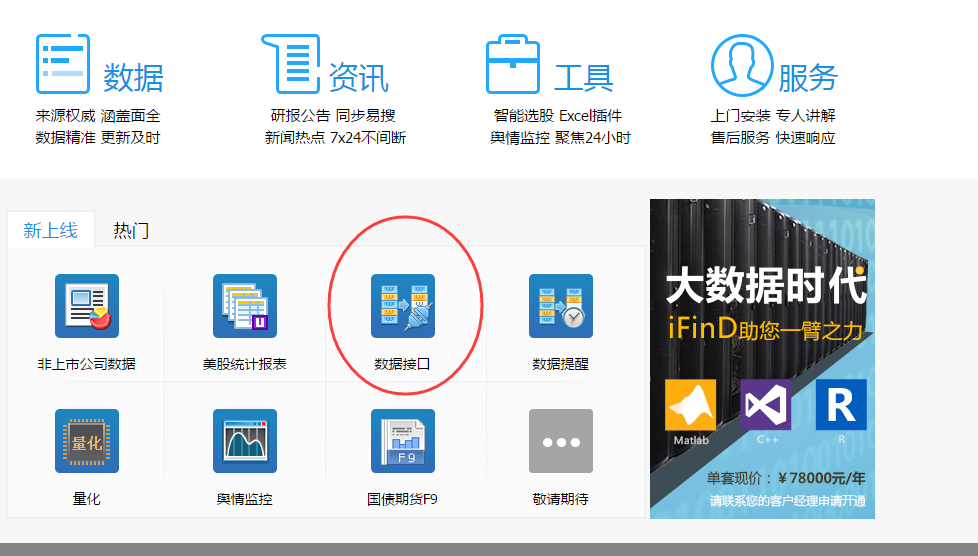
Task: Open the 舆情监控 chart icon
Action: pos(244,441)
